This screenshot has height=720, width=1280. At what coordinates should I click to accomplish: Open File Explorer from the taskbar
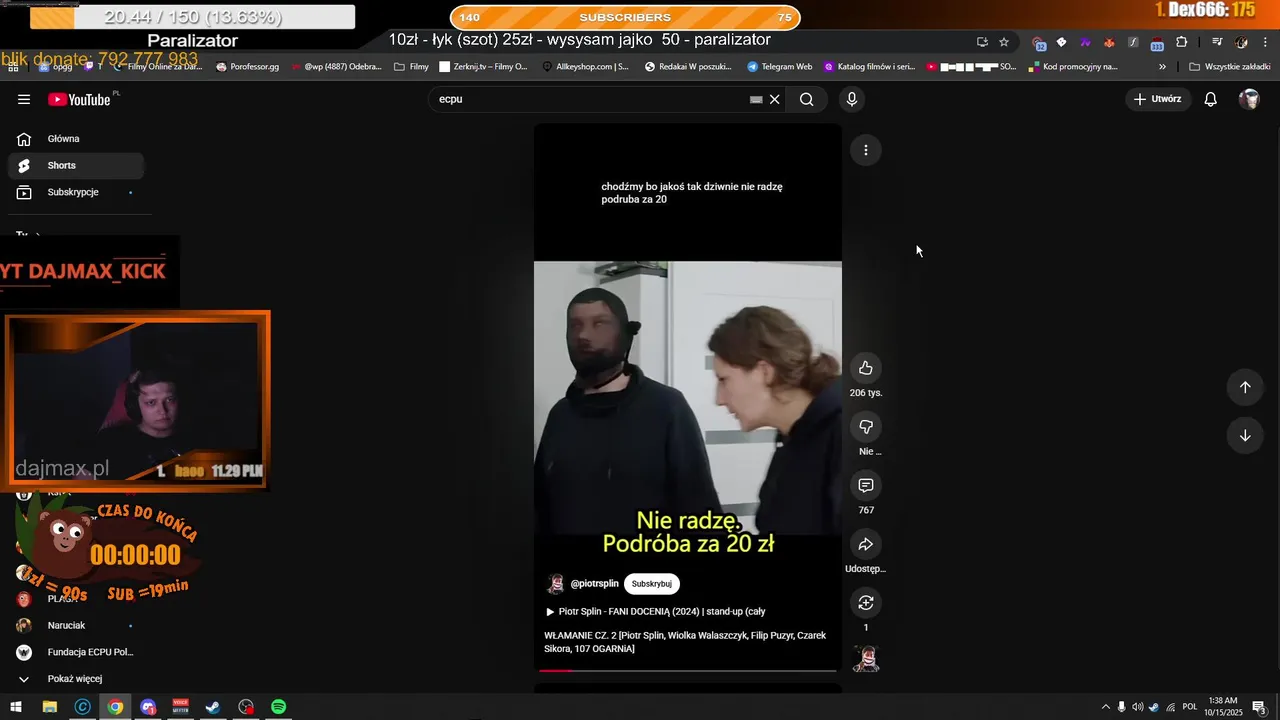(x=49, y=707)
